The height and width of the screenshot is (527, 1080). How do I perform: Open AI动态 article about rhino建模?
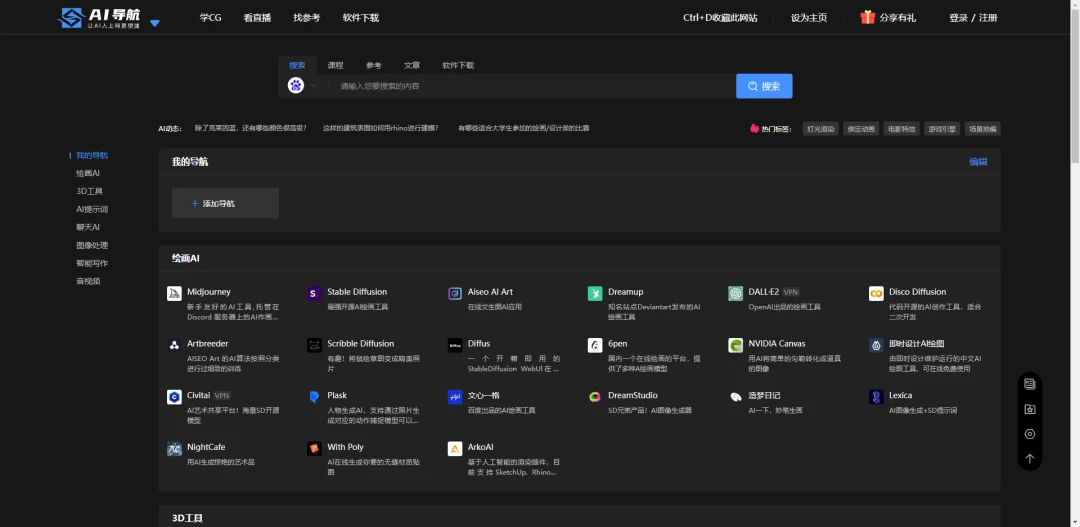tap(381, 128)
